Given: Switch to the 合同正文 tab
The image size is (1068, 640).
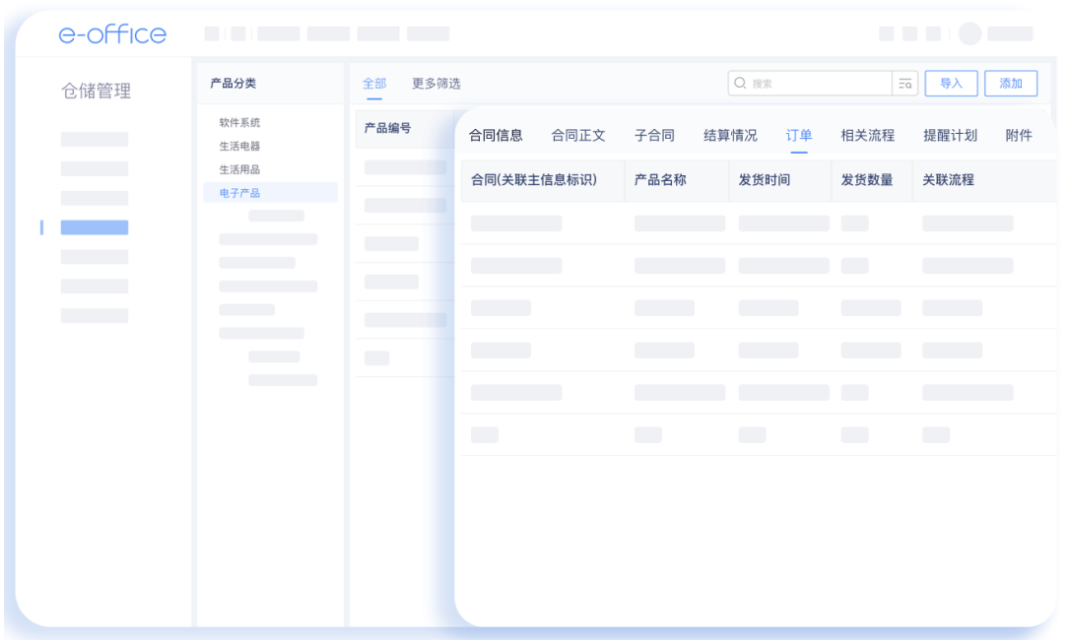Looking at the screenshot, I should [578, 136].
